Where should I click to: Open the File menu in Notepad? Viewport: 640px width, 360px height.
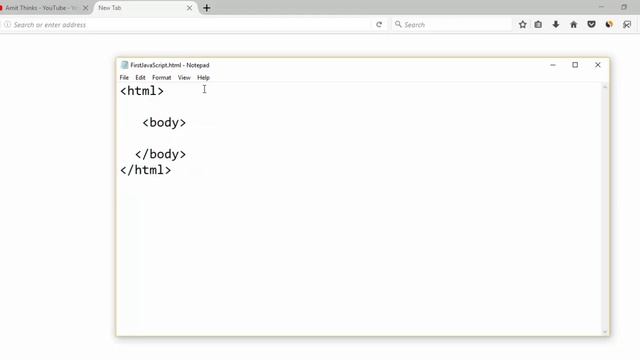pyautogui.click(x=124, y=78)
